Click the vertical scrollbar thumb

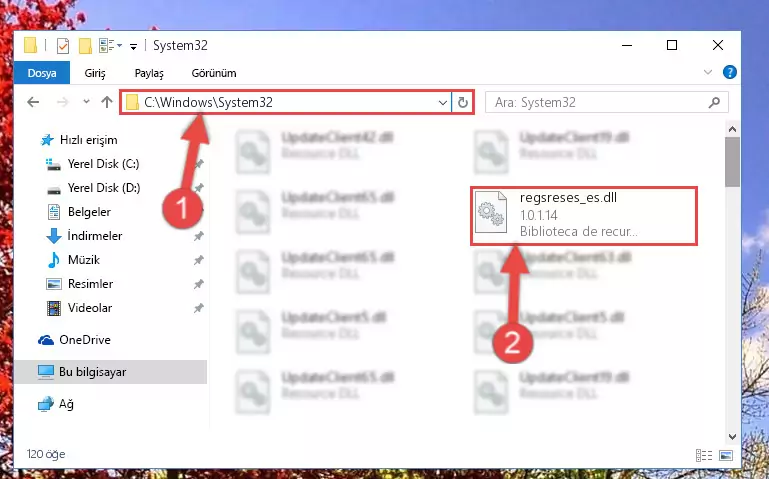click(732, 162)
